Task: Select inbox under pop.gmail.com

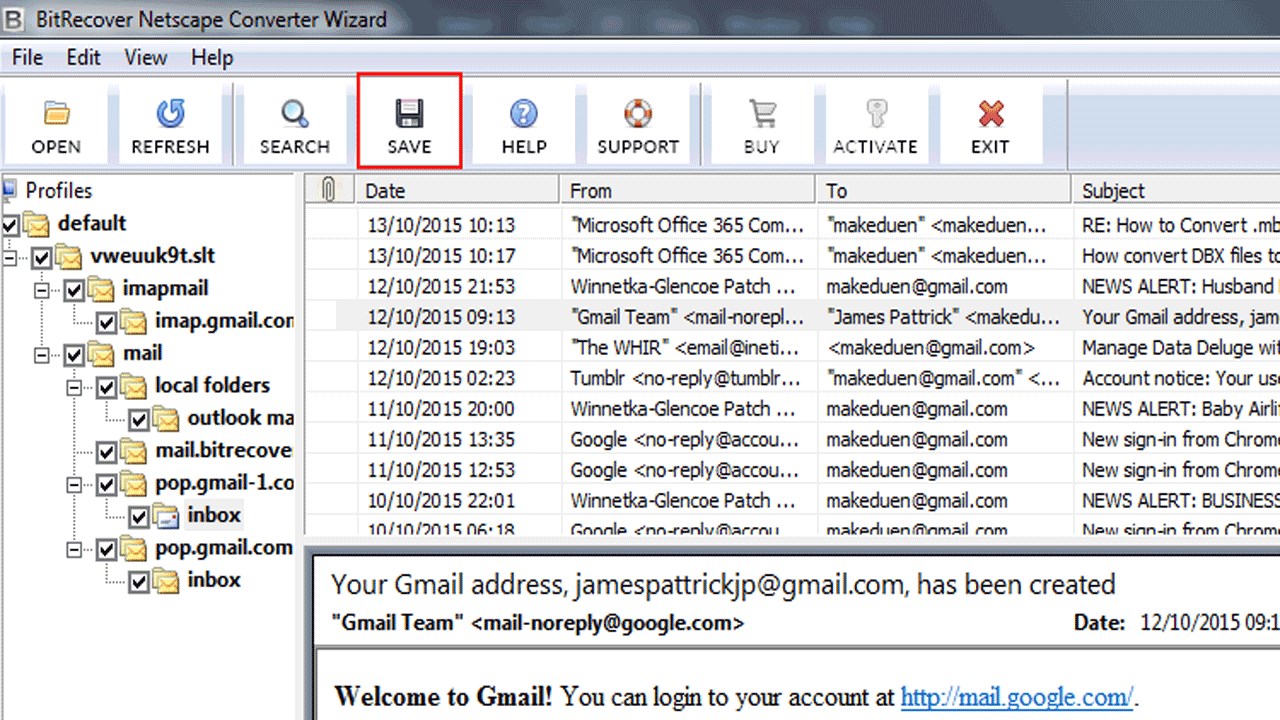Action: click(214, 580)
